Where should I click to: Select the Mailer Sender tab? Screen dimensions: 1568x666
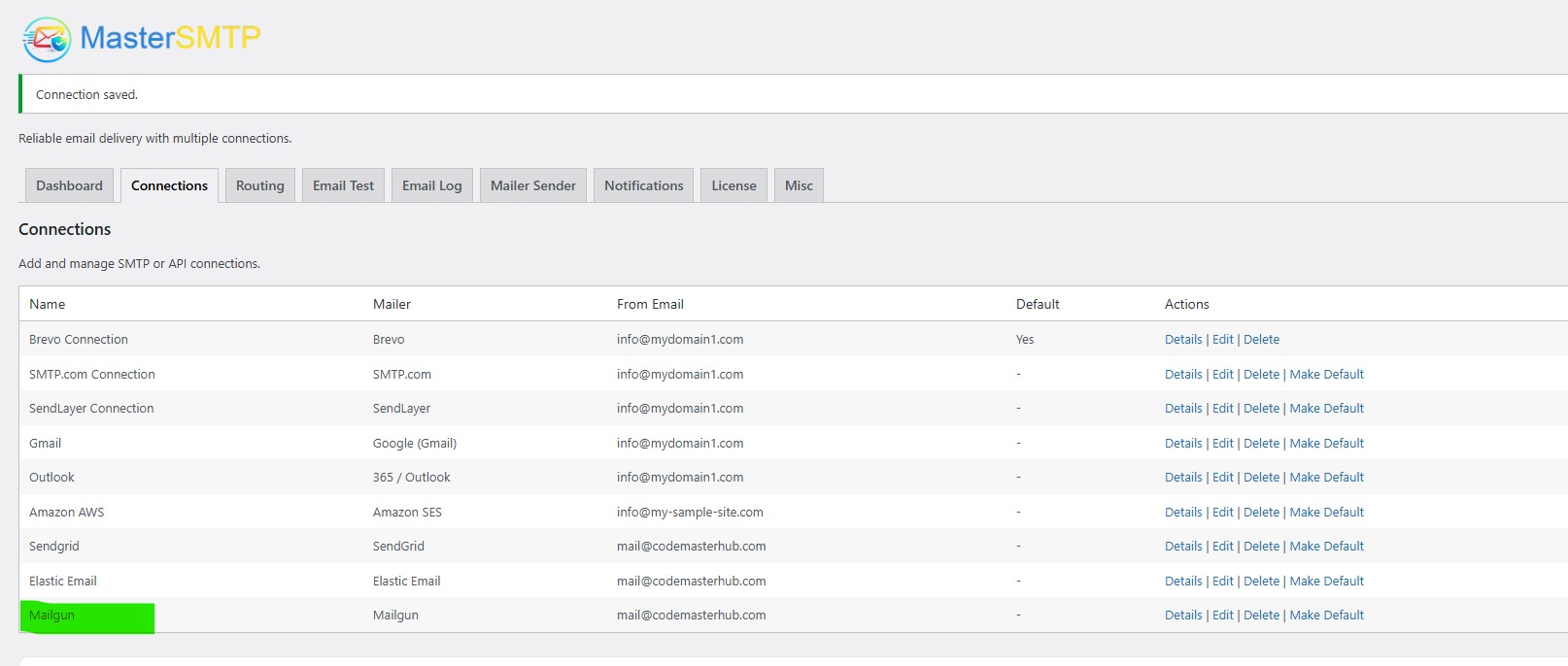(532, 185)
